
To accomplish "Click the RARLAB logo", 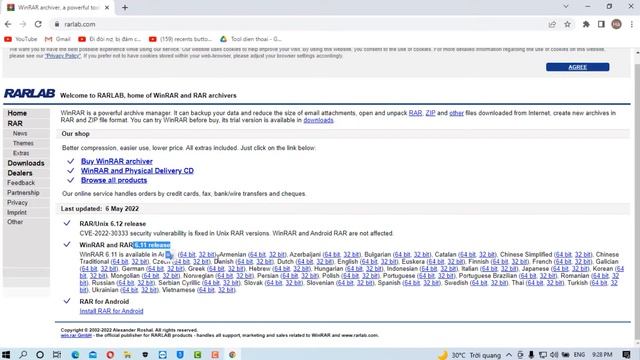I will pyautogui.click(x=29, y=93).
